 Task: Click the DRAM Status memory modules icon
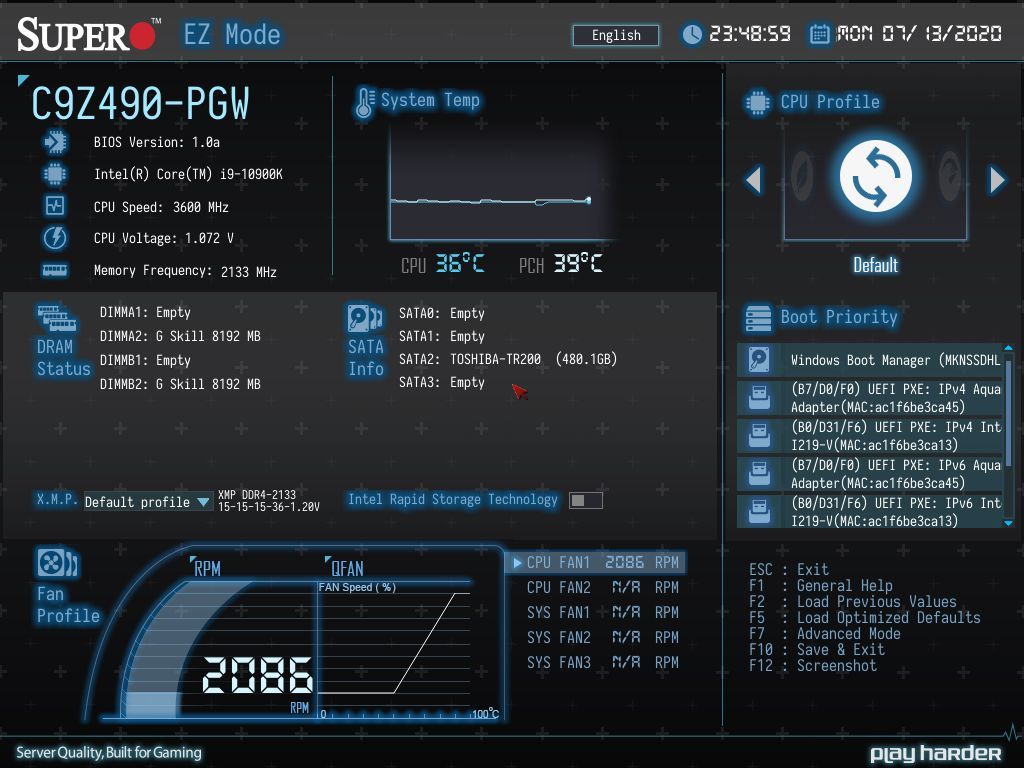click(x=56, y=317)
